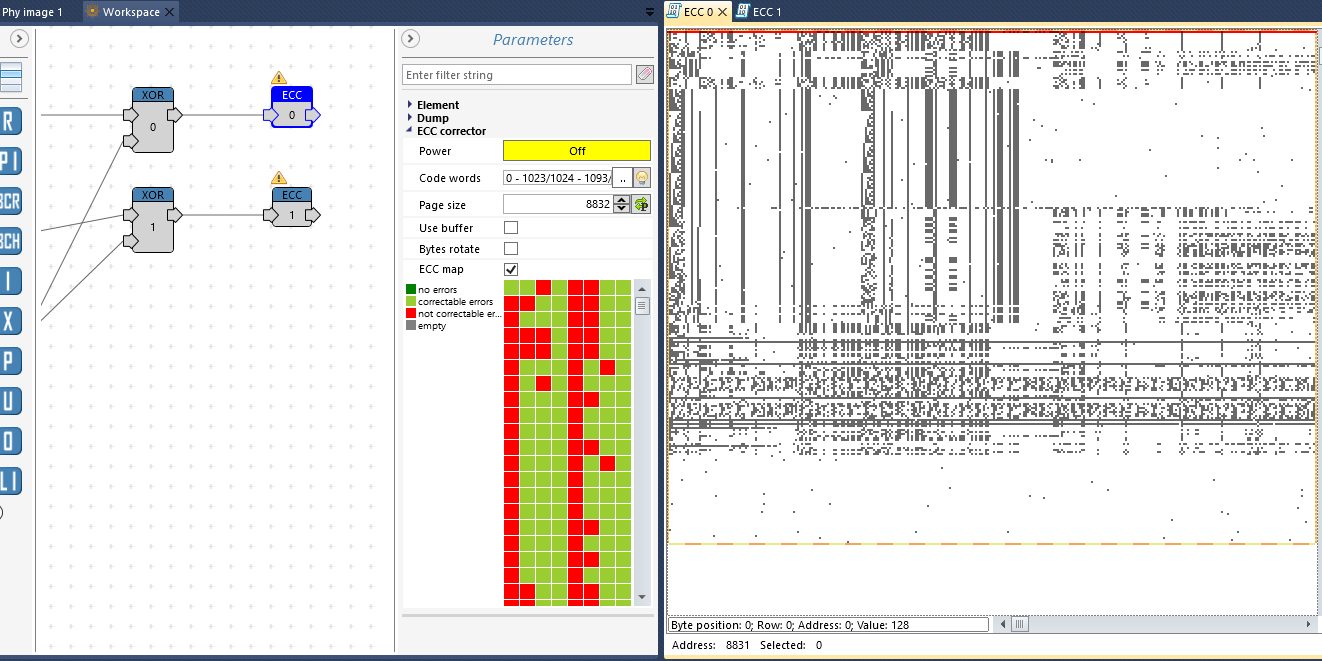1322x661 pixels.
Task: Clear the filter with the eraser icon
Action: pyautogui.click(x=644, y=75)
